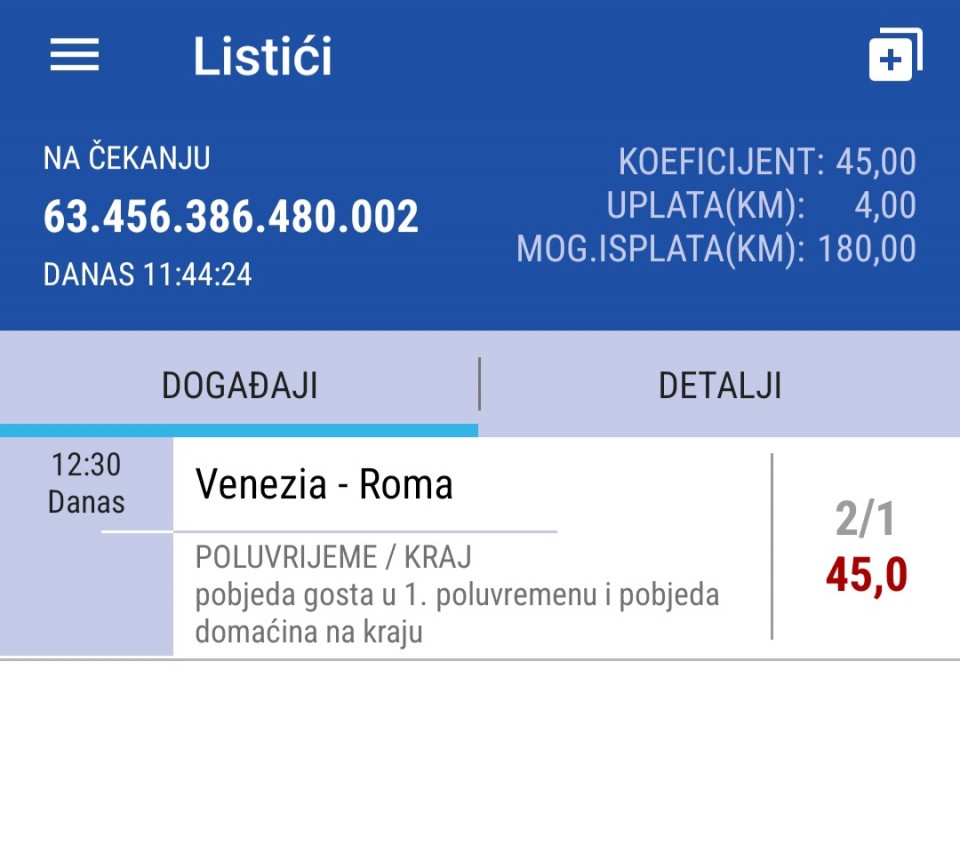Tap the divider between the two tabs
The height and width of the screenshot is (853, 960).
(479, 384)
